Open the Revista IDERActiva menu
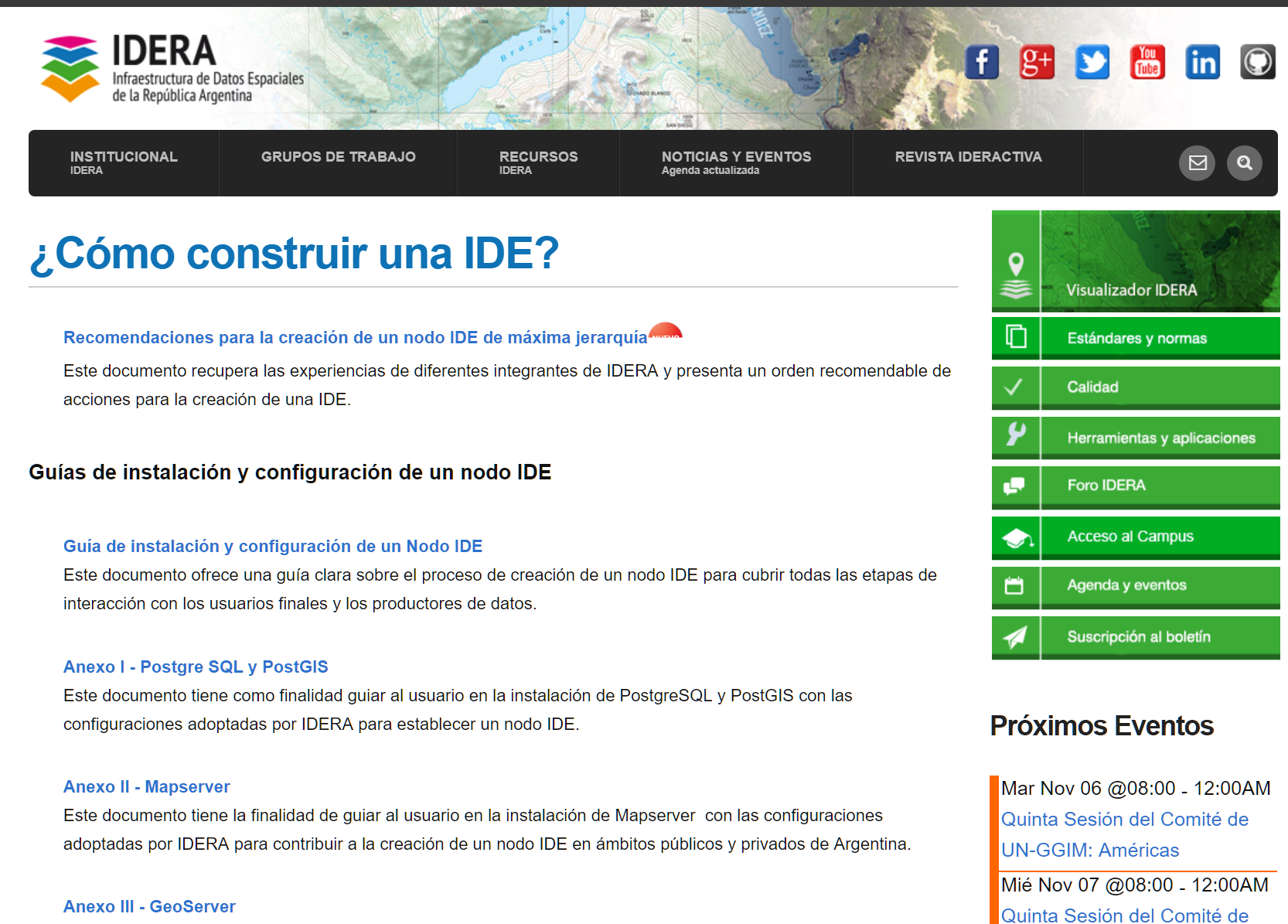 [x=968, y=162]
